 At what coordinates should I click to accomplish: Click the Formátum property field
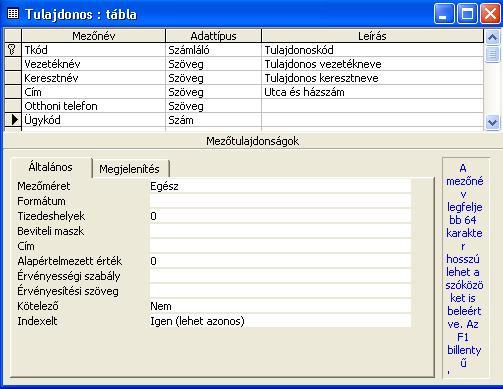tap(280, 201)
